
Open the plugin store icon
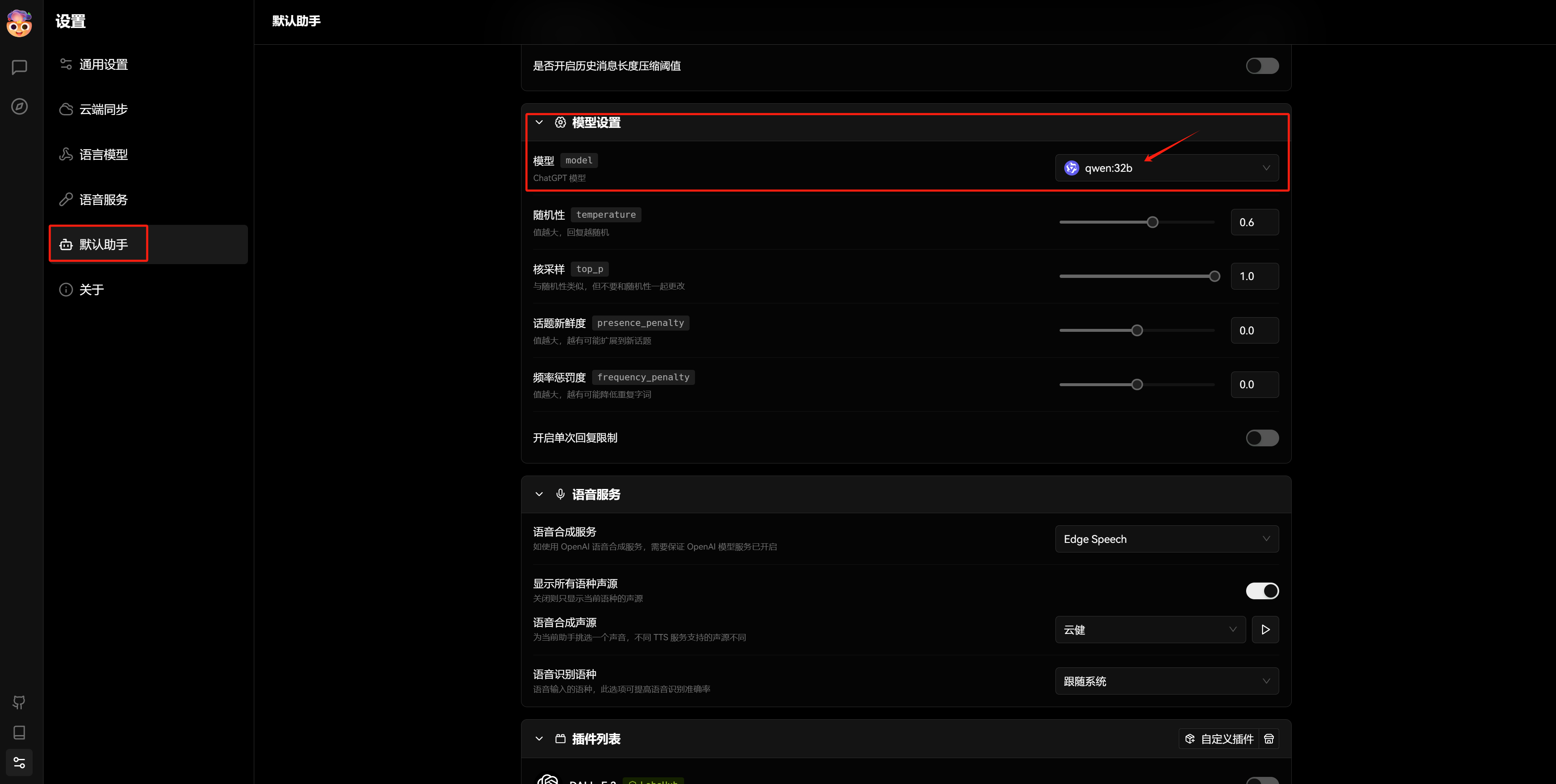tap(1268, 739)
